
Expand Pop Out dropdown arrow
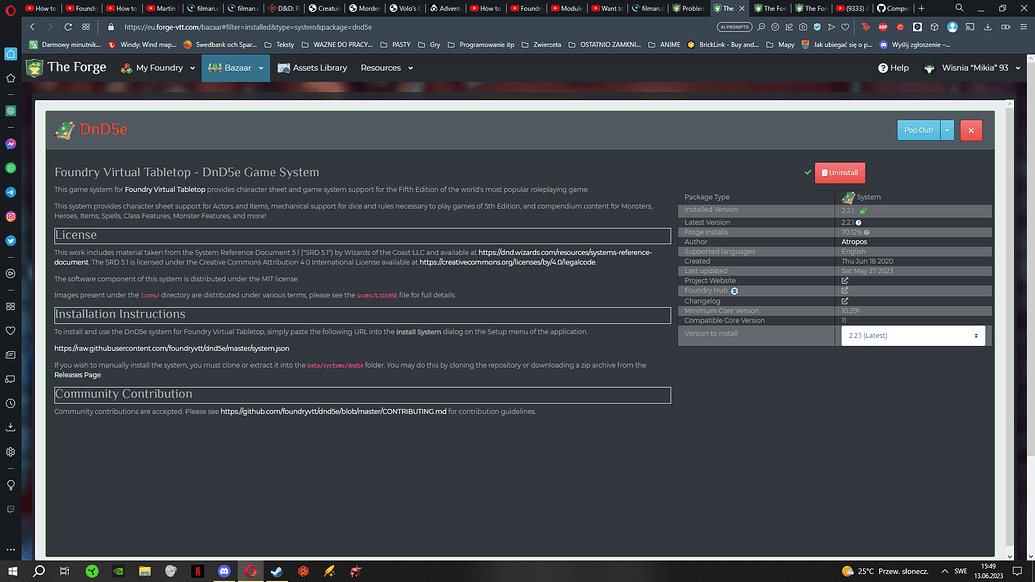[x=947, y=130]
